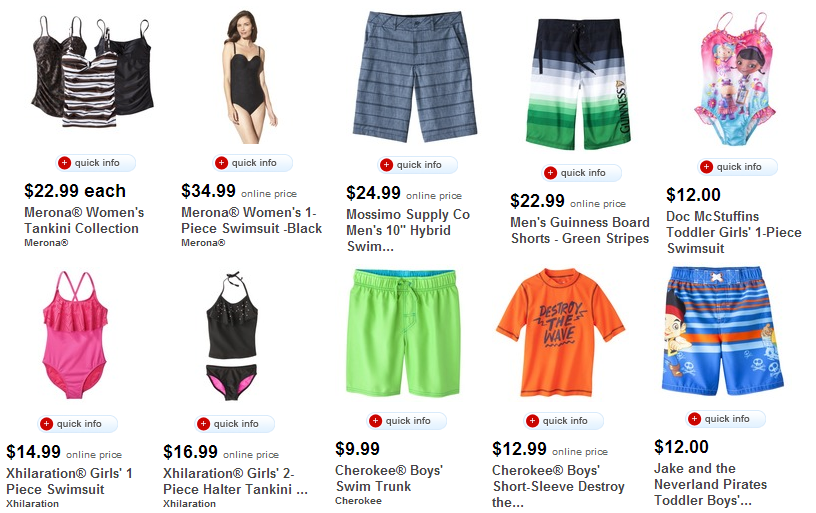Image resolution: width=816 pixels, height=513 pixels.
Task: Open Merona Women's 1-Piece Swimsuit Black link
Action: click(251, 221)
